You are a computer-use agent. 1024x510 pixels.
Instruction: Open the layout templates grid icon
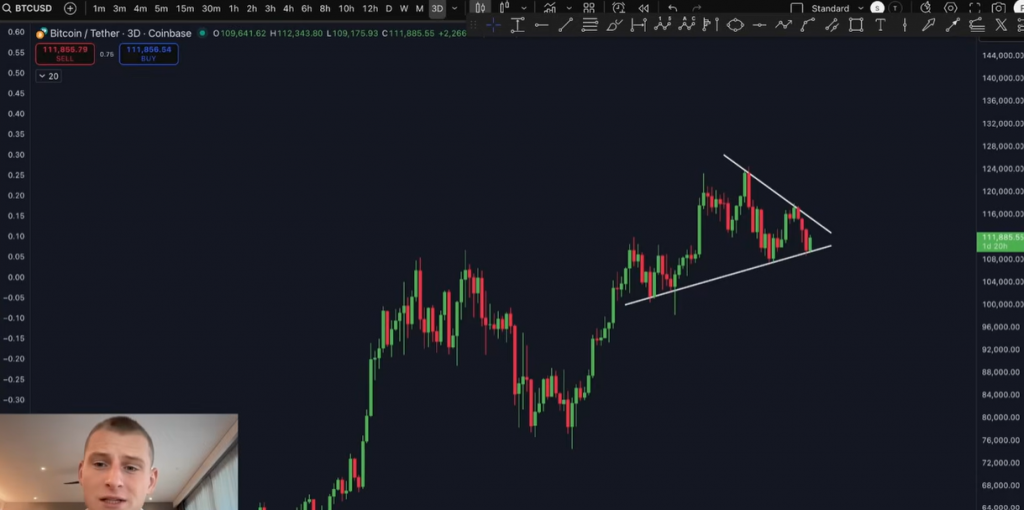(589, 8)
